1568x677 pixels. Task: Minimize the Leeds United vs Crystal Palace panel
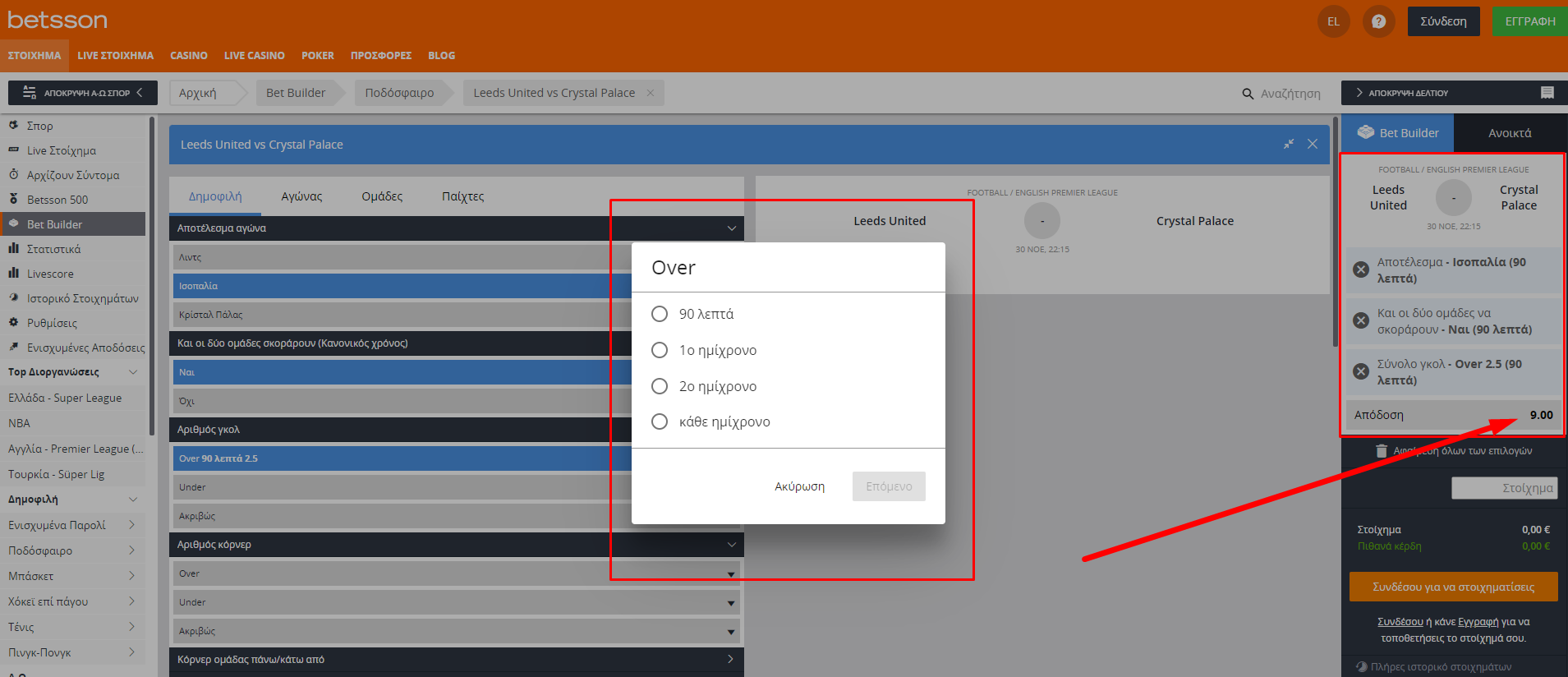1289,144
